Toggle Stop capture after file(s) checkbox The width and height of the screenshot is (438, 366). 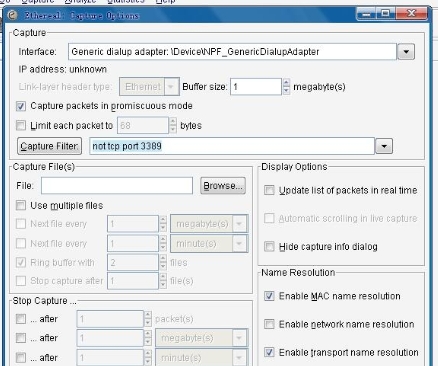[21, 281]
